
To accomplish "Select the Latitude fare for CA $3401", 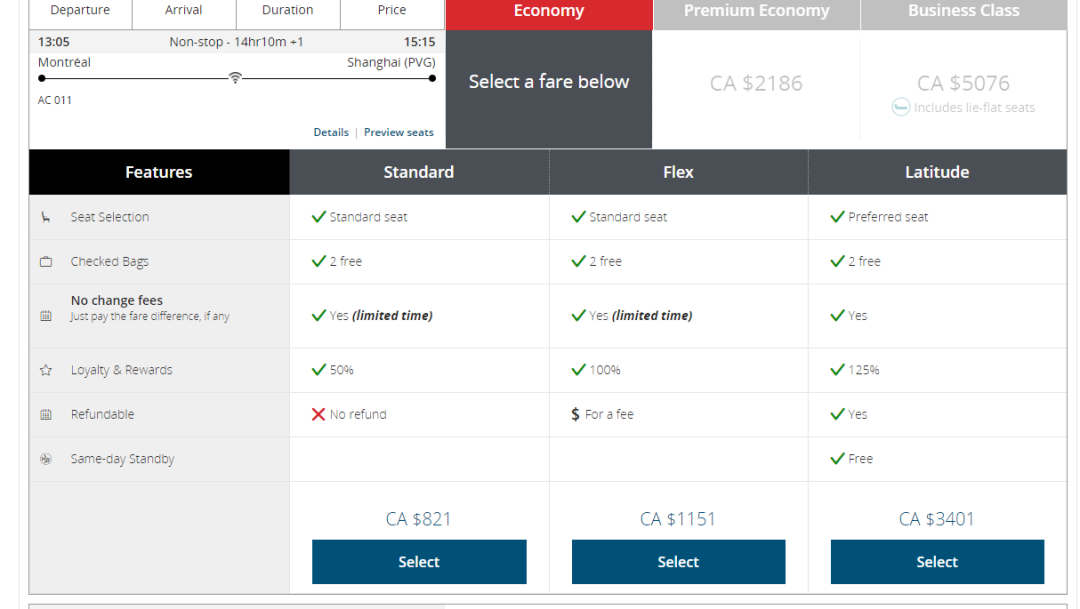I will [937, 561].
